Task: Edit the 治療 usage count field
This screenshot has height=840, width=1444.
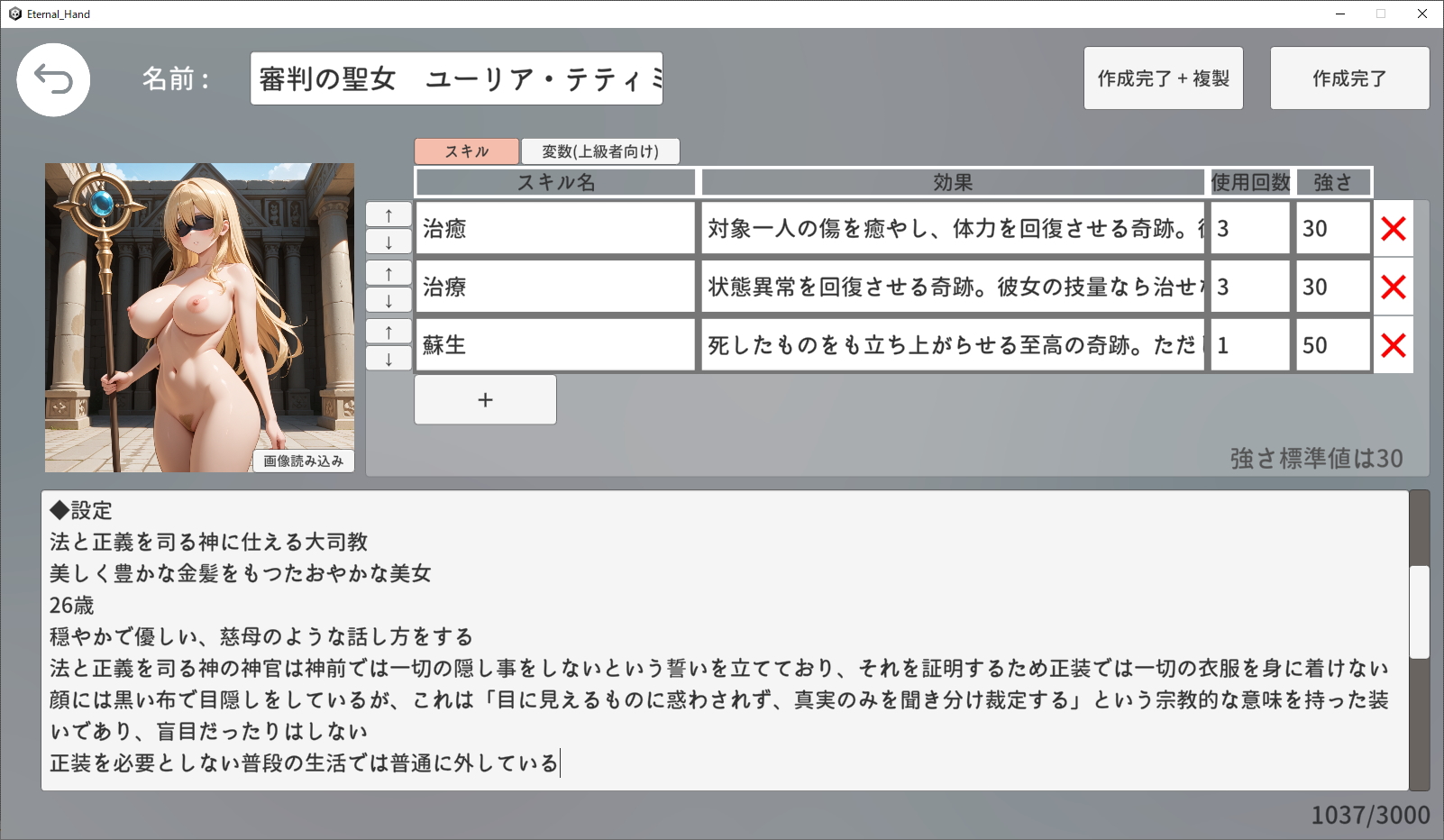Action: tap(1249, 288)
